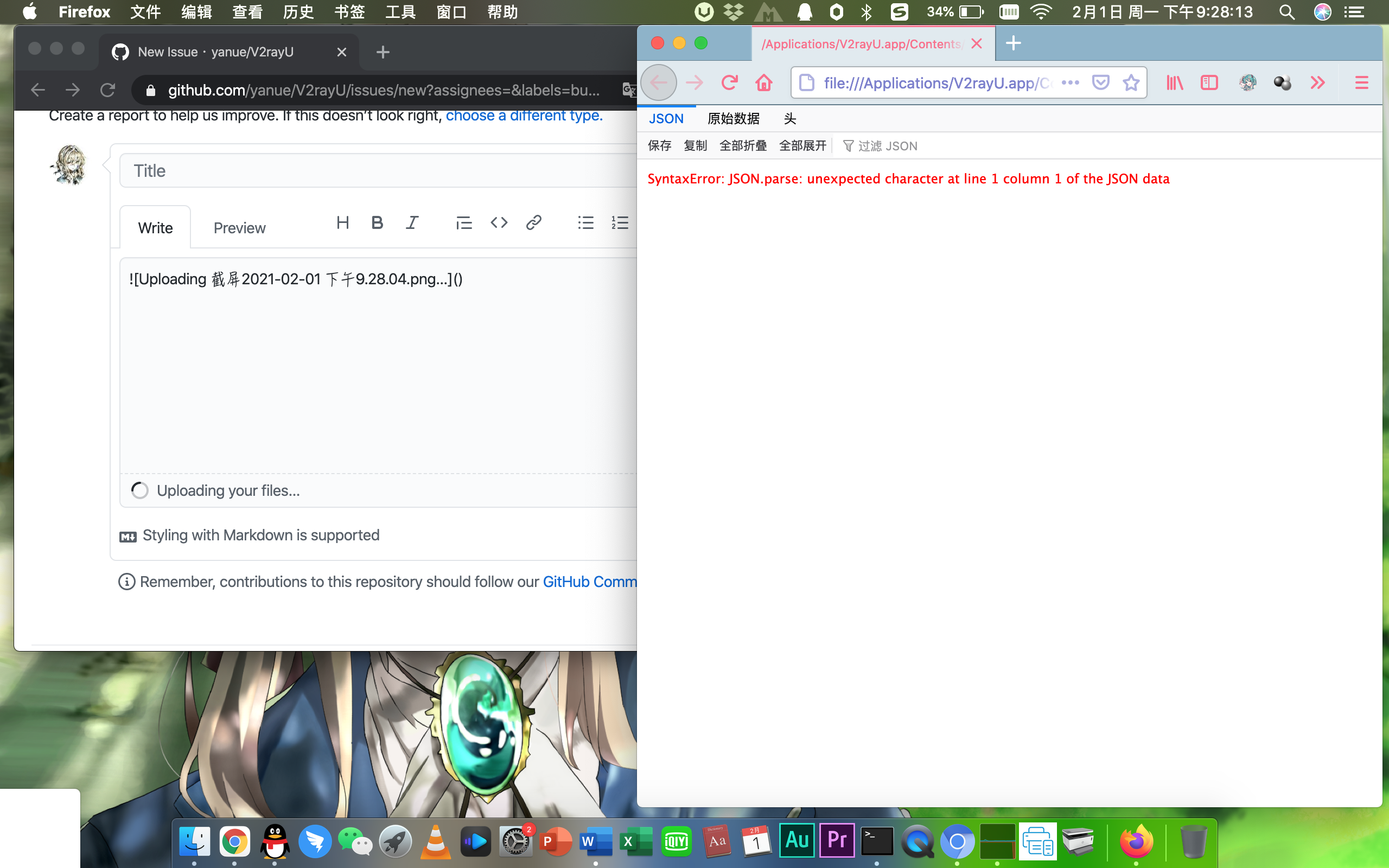This screenshot has width=1389, height=868.
Task: Open the Firefox Library icon
Action: click(1174, 82)
